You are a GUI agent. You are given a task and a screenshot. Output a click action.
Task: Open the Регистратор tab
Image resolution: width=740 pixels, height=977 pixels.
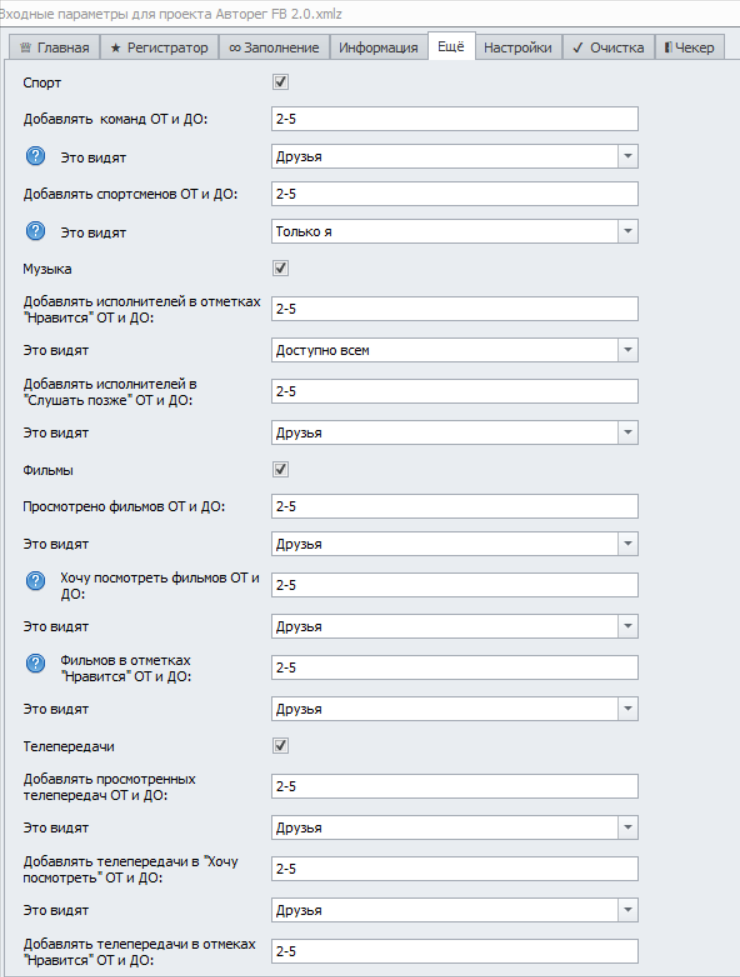[x=159, y=48]
